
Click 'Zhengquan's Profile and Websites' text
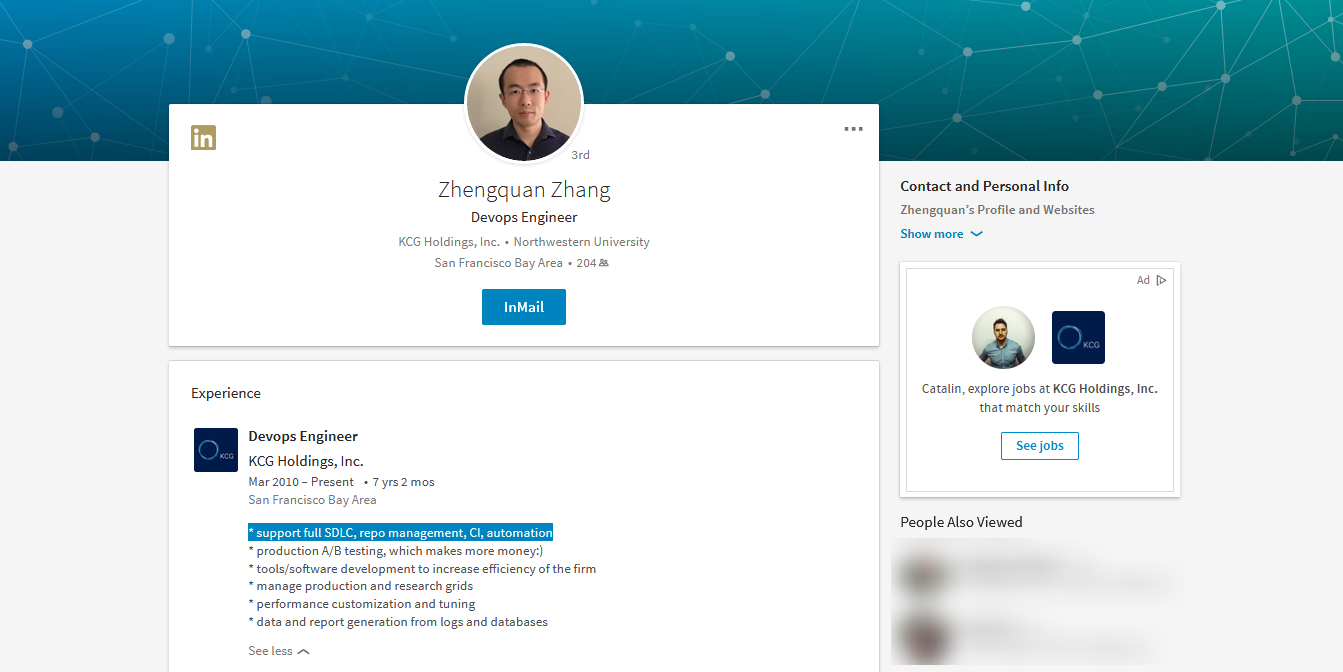(x=997, y=210)
